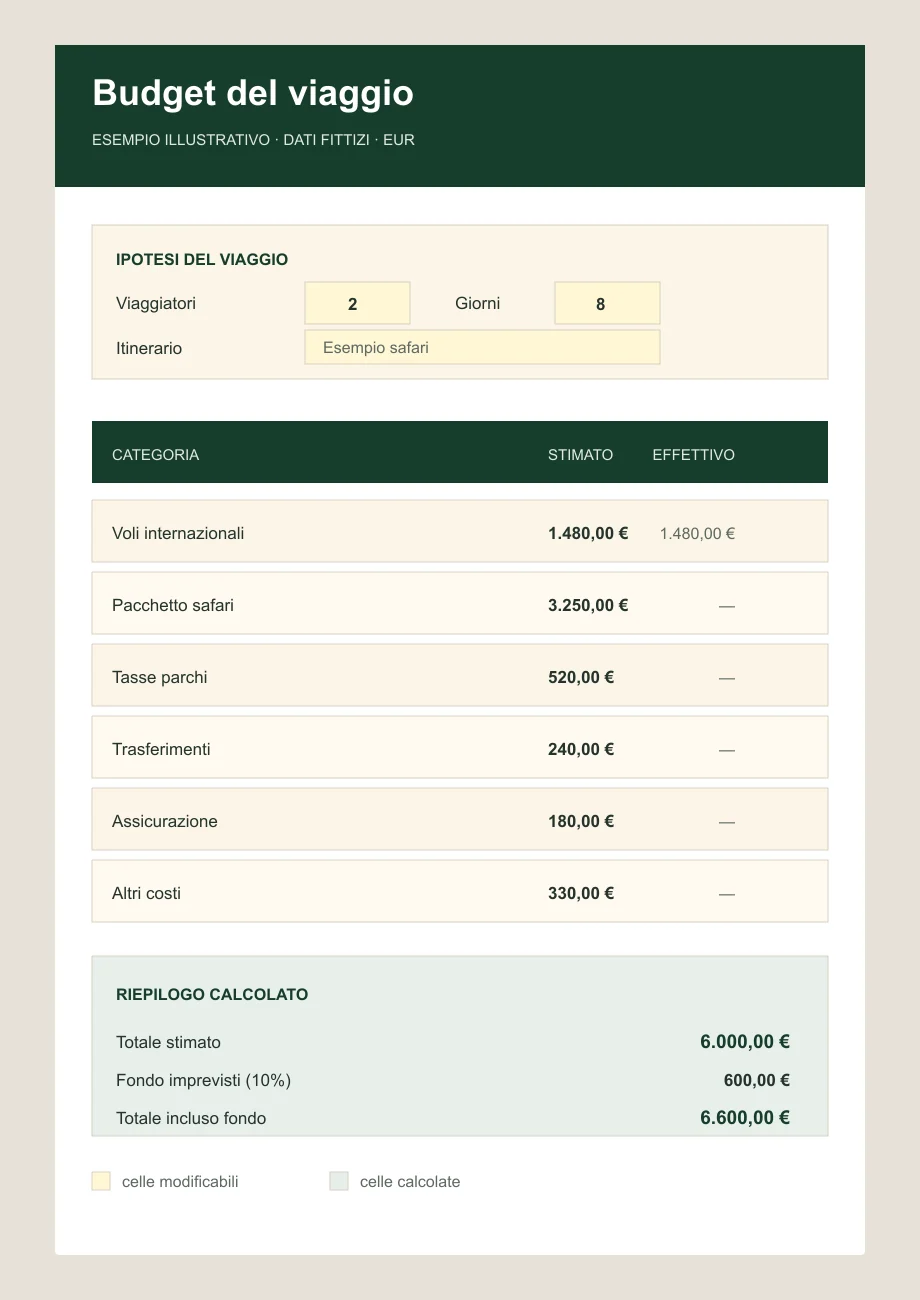920x1300 pixels.
Task: Click the yellow celle modificabili legend swatch
Action: pyautogui.click(x=101, y=1181)
